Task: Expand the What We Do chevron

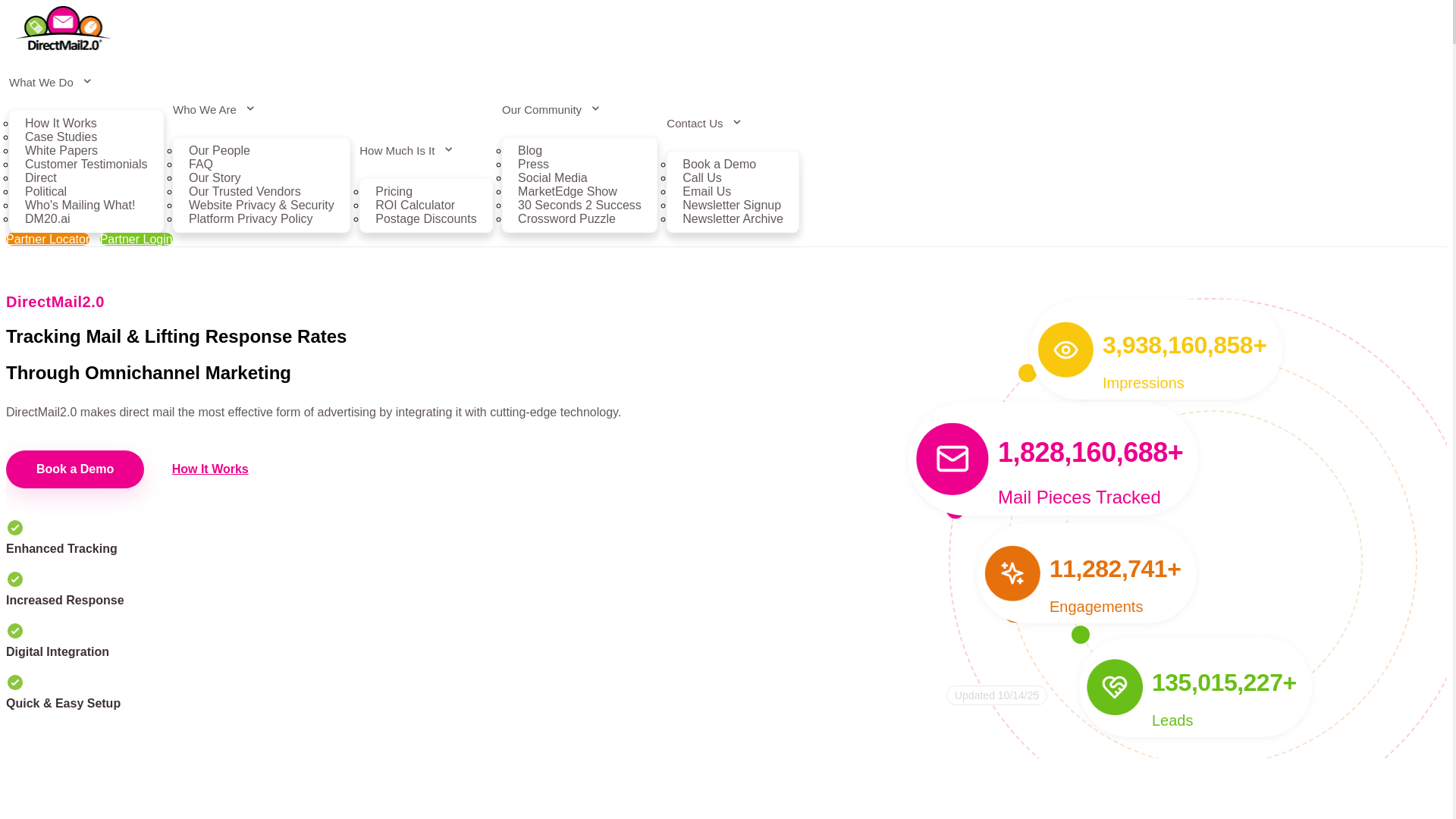Action: (x=87, y=82)
